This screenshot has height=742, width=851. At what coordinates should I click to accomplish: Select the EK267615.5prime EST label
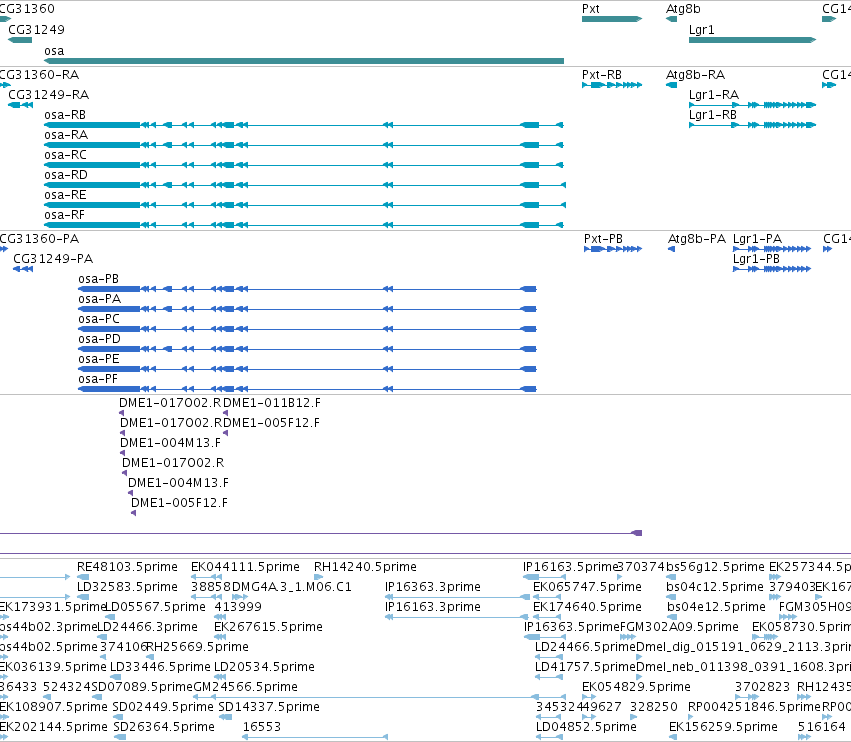[x=268, y=626]
